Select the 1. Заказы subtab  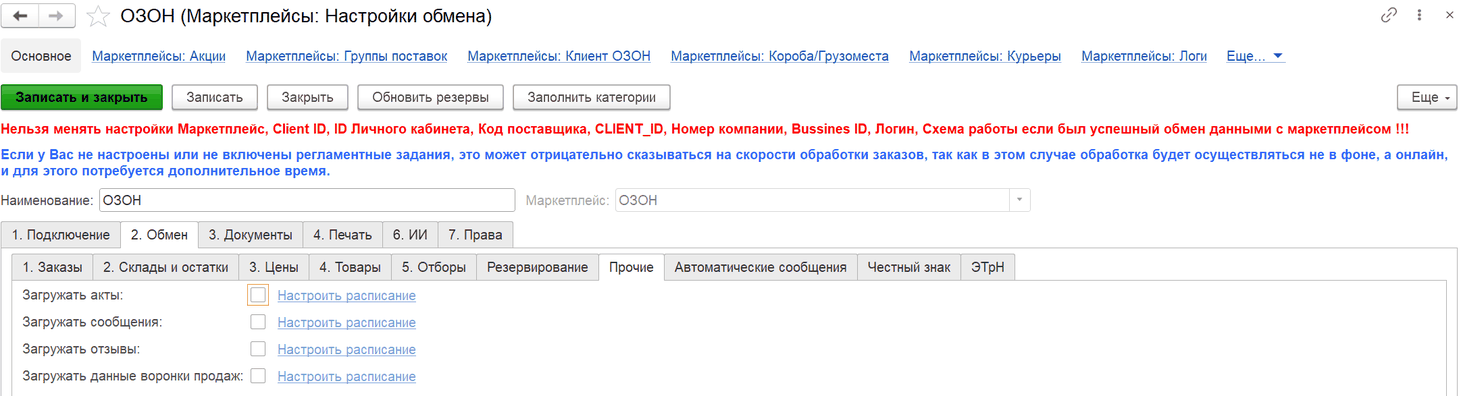click(52, 267)
